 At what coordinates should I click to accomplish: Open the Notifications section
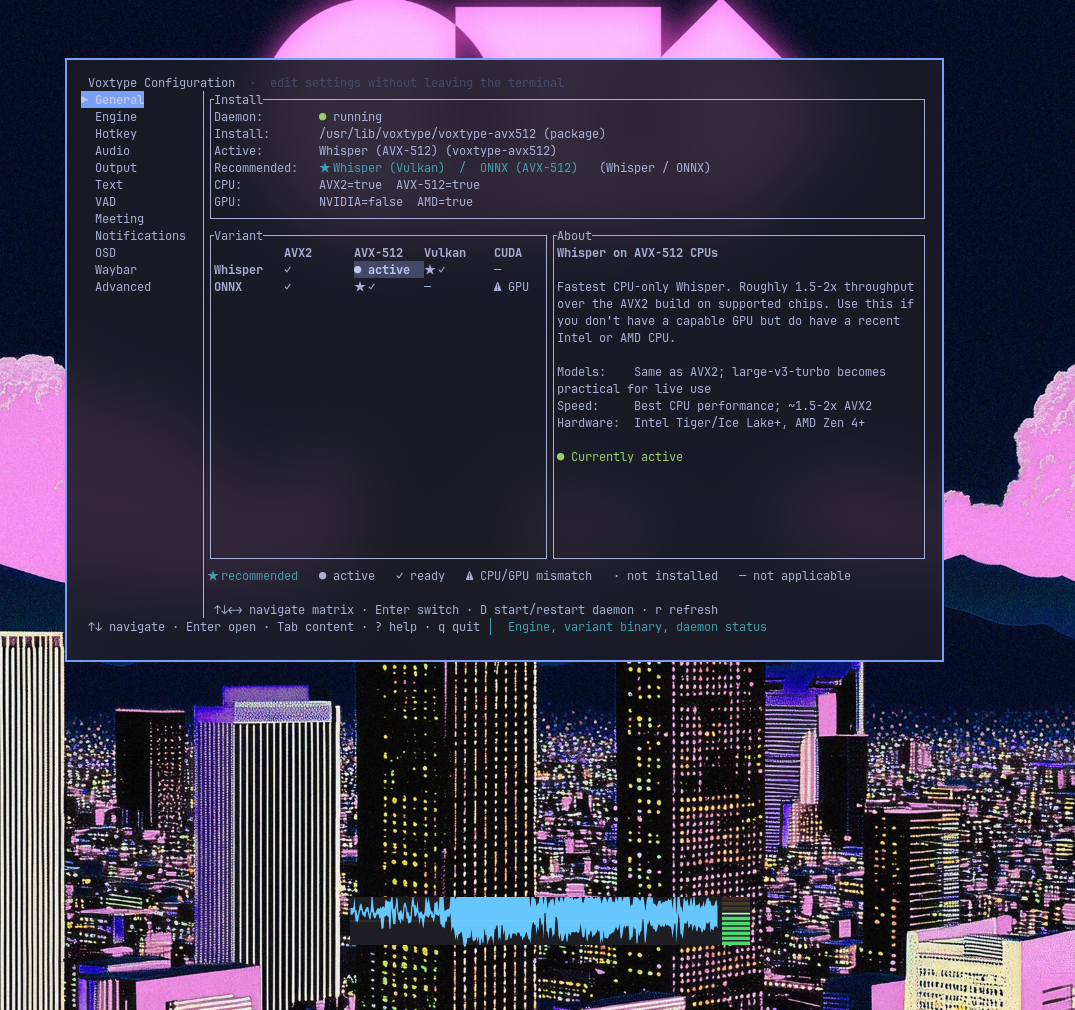coord(141,236)
